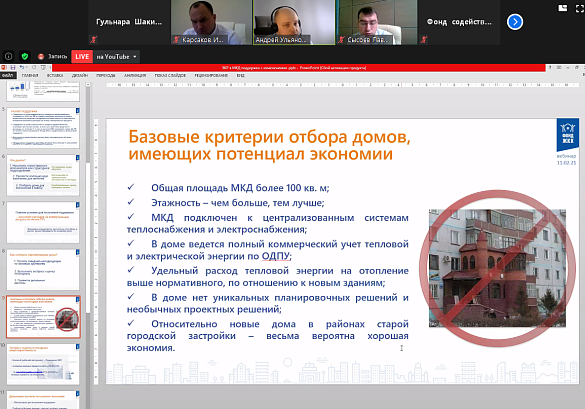Open the ФАЙЛ tab
Viewport: 585px width, 409px height.
coord(7,75)
